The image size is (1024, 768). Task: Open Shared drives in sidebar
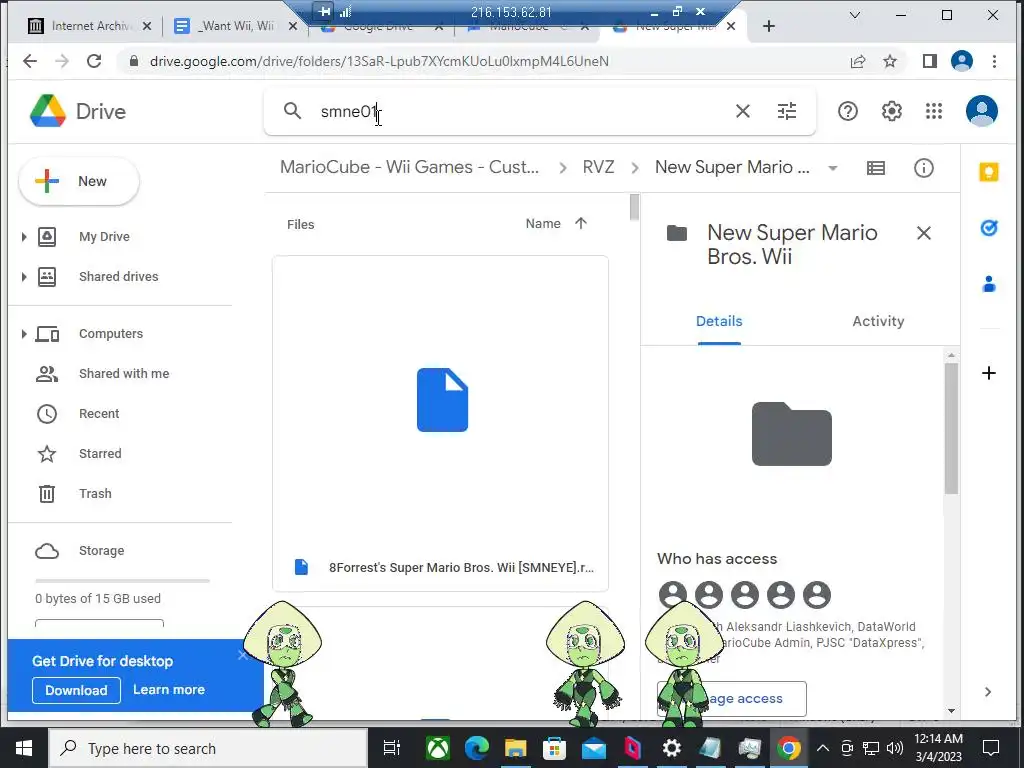118,277
